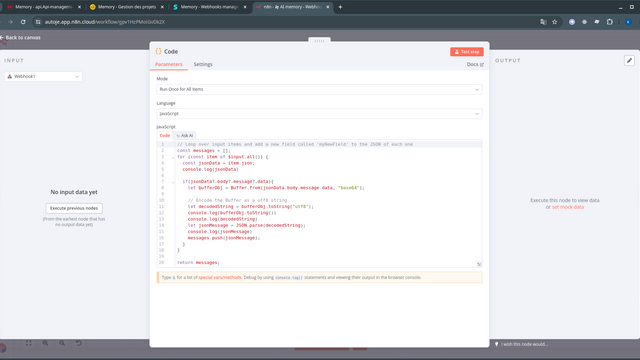The width and height of the screenshot is (640, 360).
Task: Switch to Memory - api.Api-management browser tab
Action: click(43, 7)
